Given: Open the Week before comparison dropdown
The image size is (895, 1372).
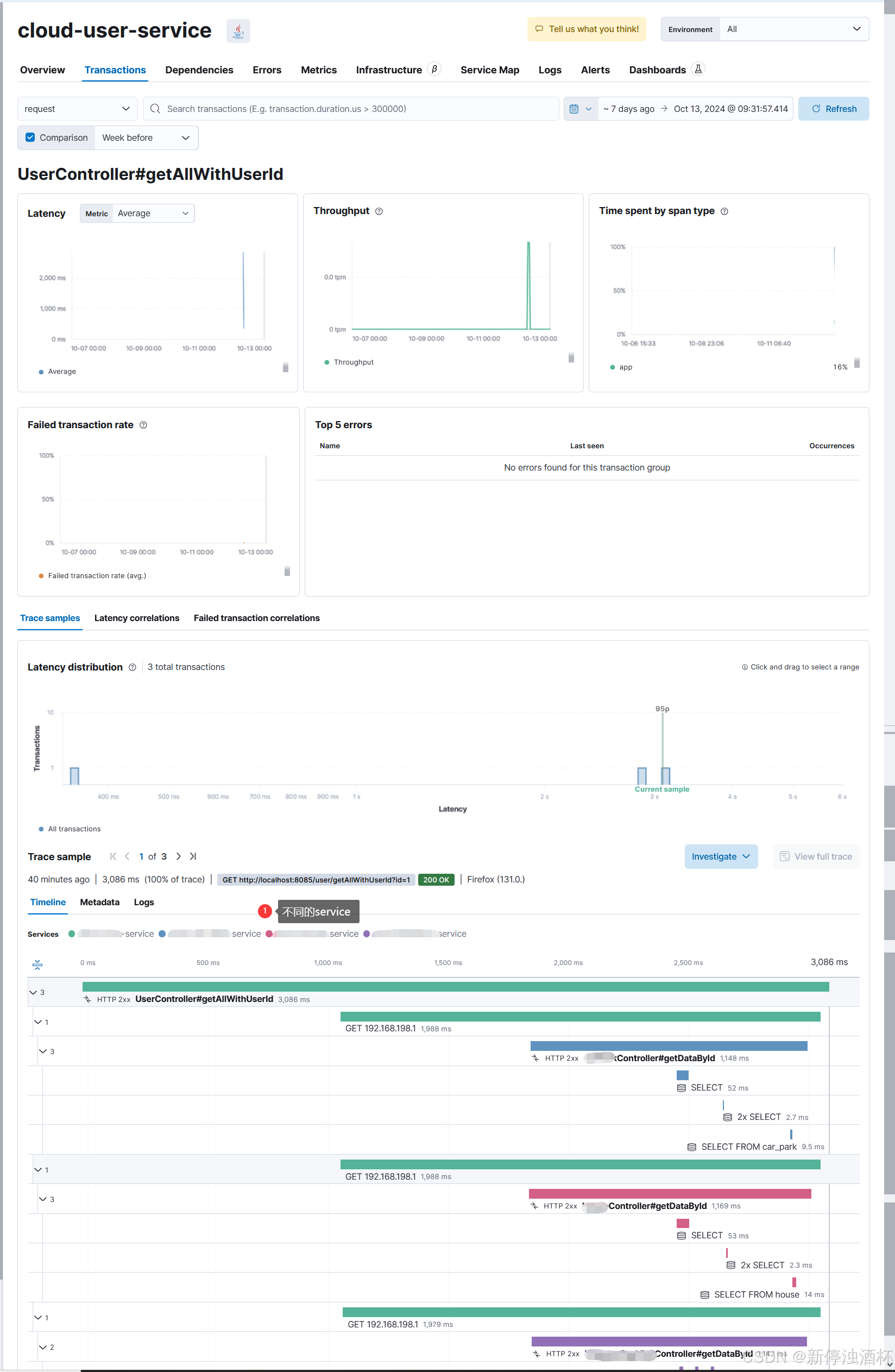Looking at the screenshot, I should click(146, 137).
